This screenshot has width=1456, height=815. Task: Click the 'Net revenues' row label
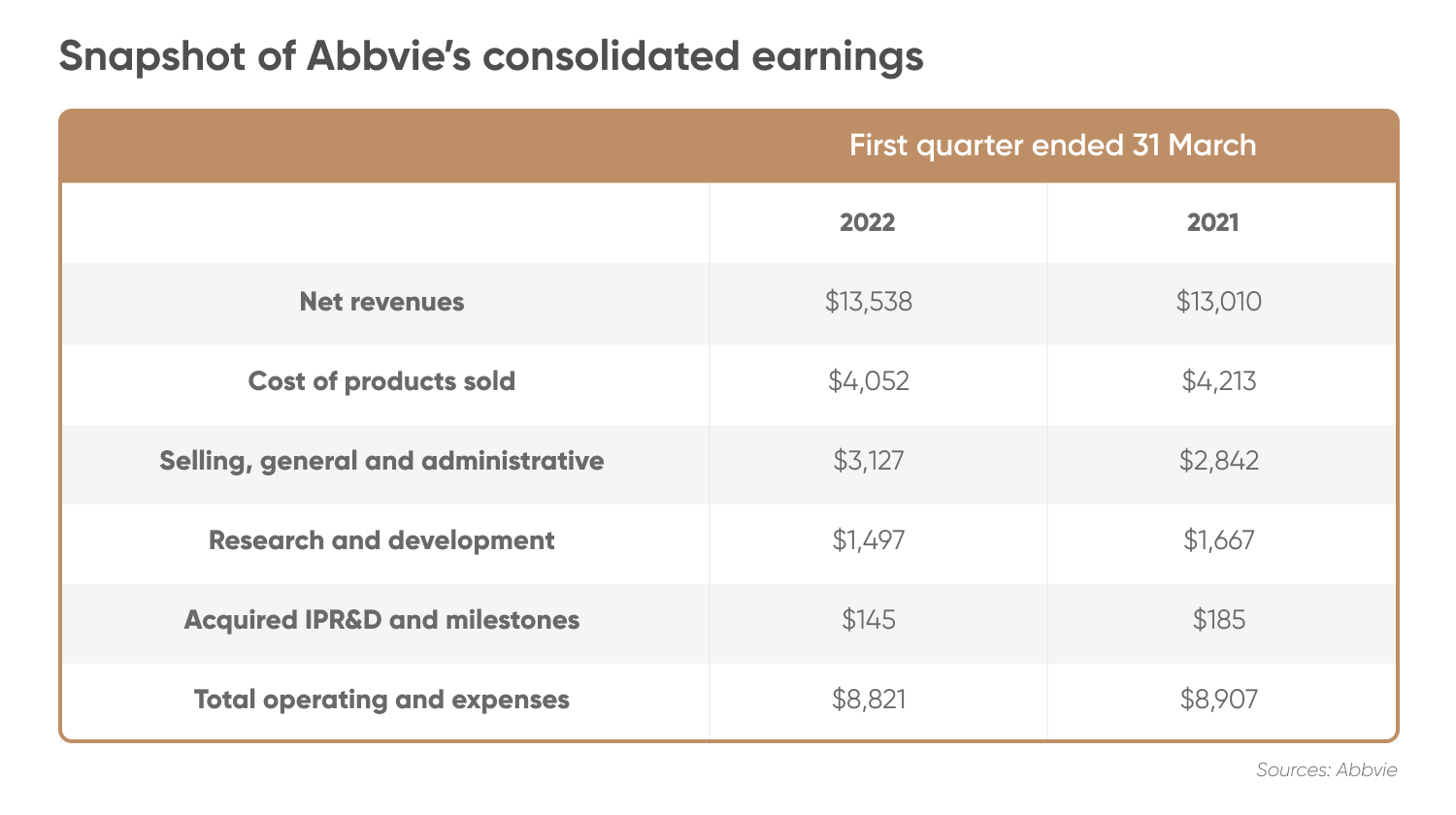coord(381,302)
